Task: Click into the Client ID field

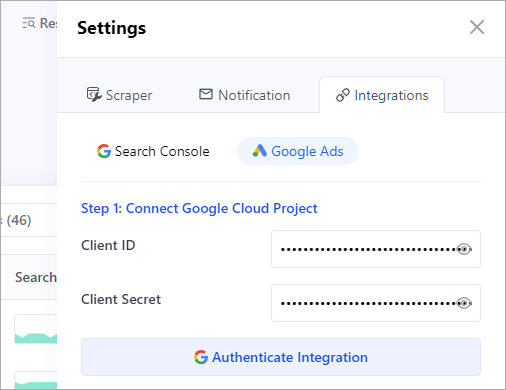Action: pyautogui.click(x=376, y=249)
